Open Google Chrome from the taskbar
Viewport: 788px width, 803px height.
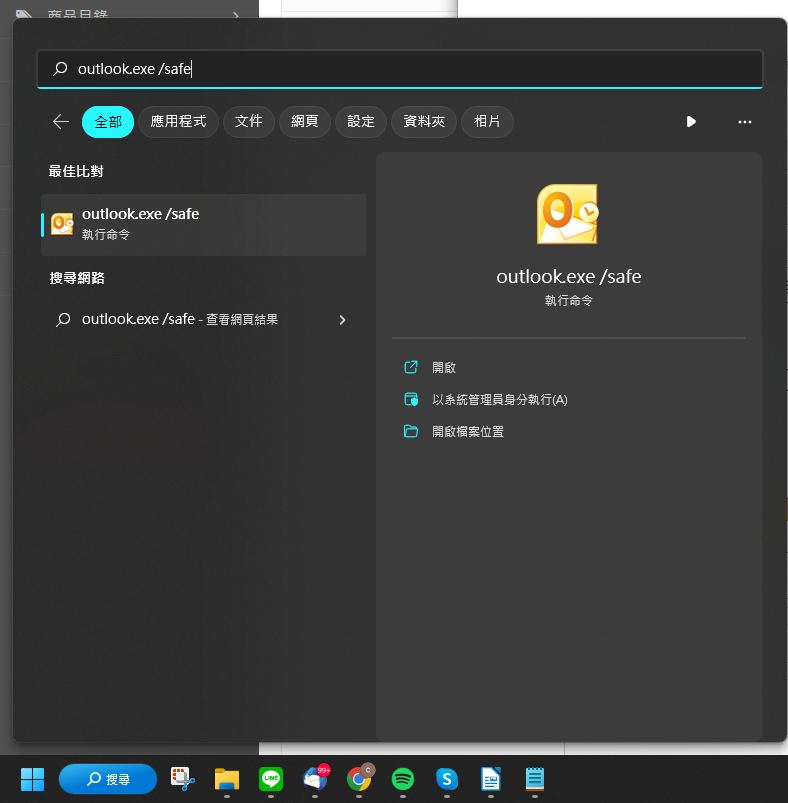point(359,778)
